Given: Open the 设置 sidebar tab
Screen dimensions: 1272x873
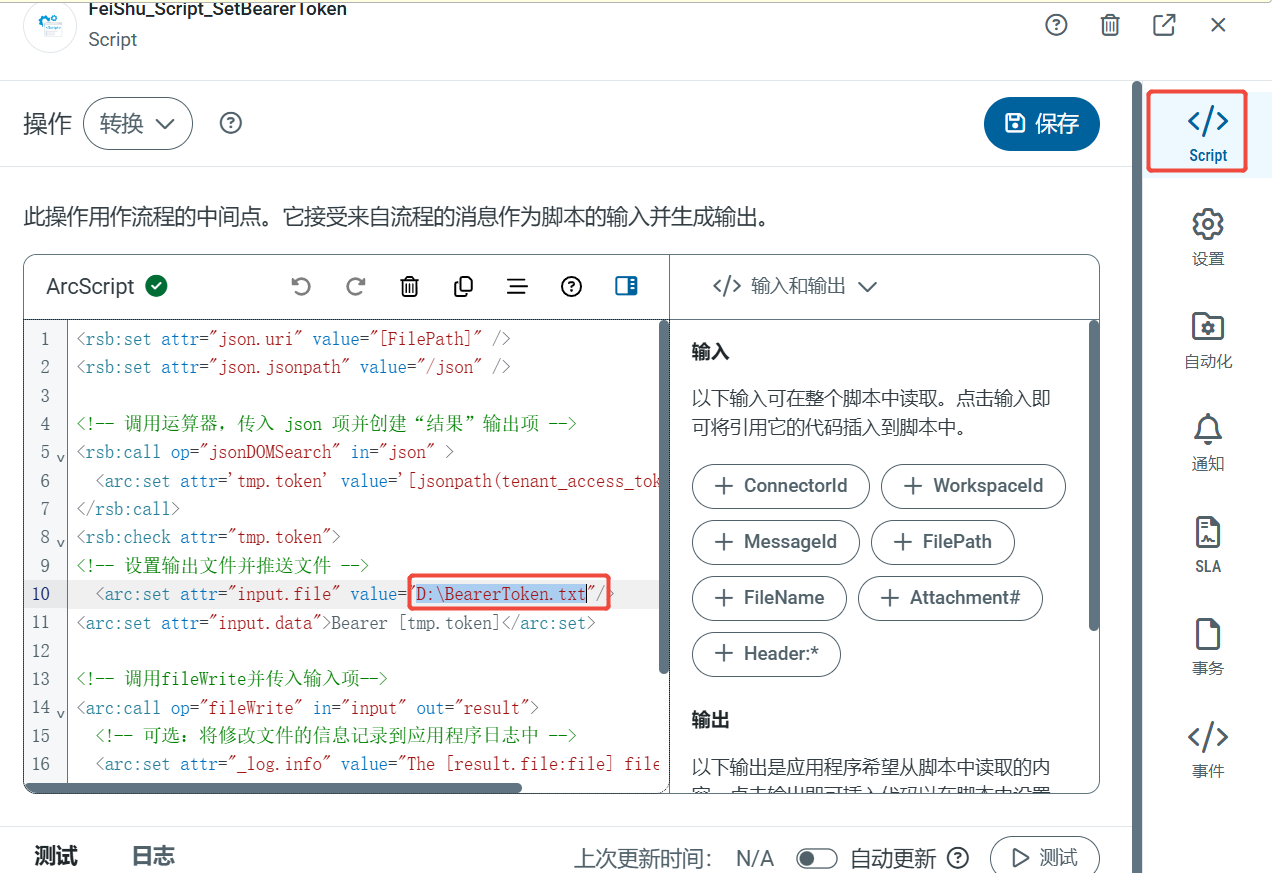Looking at the screenshot, I should tap(1207, 237).
